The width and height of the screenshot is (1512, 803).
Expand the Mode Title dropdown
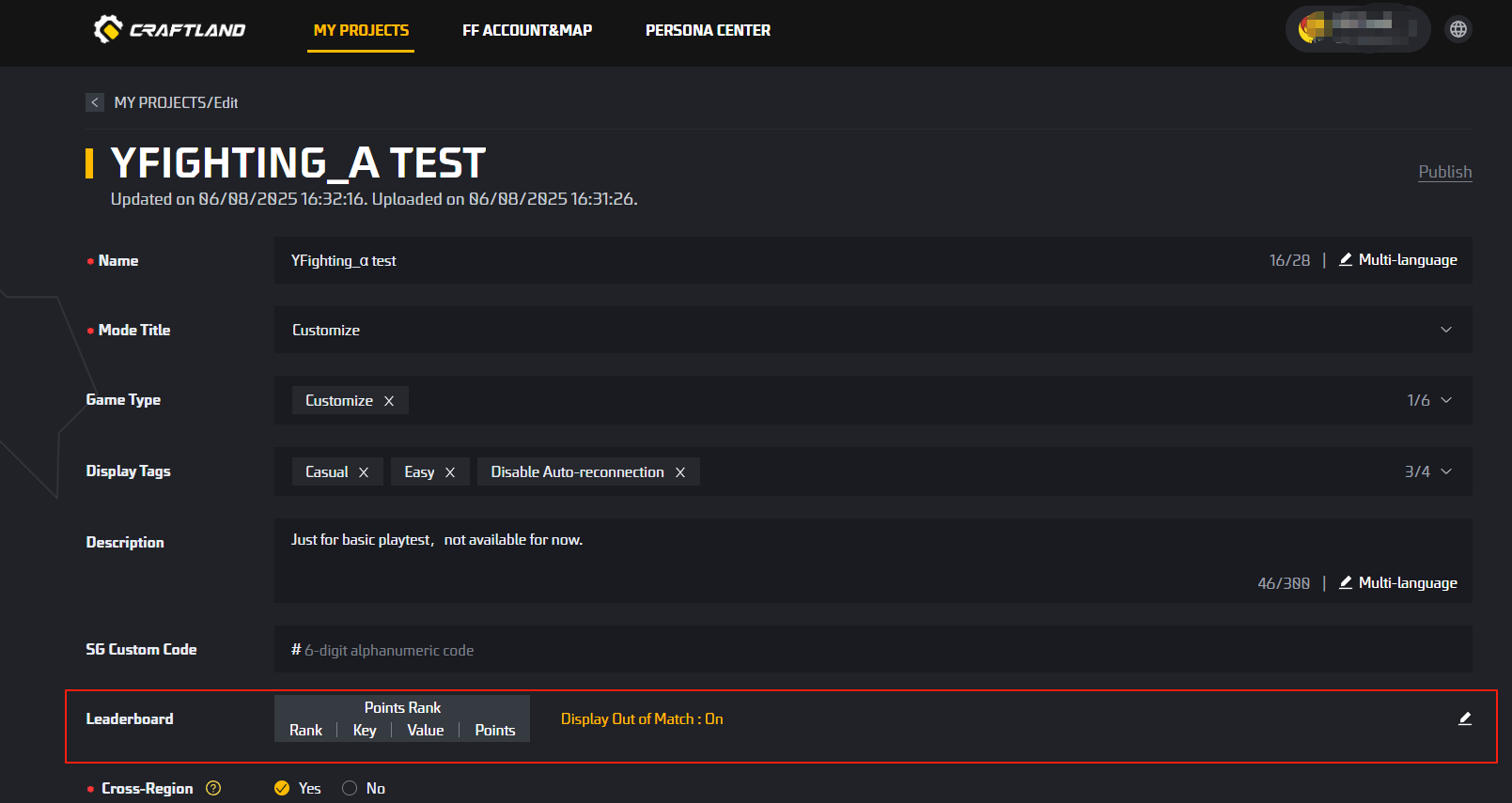coord(1446,330)
